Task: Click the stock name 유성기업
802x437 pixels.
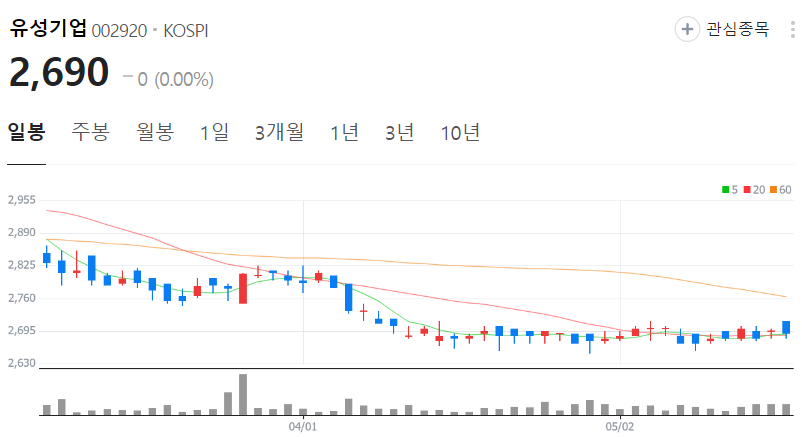Action: tap(48, 28)
